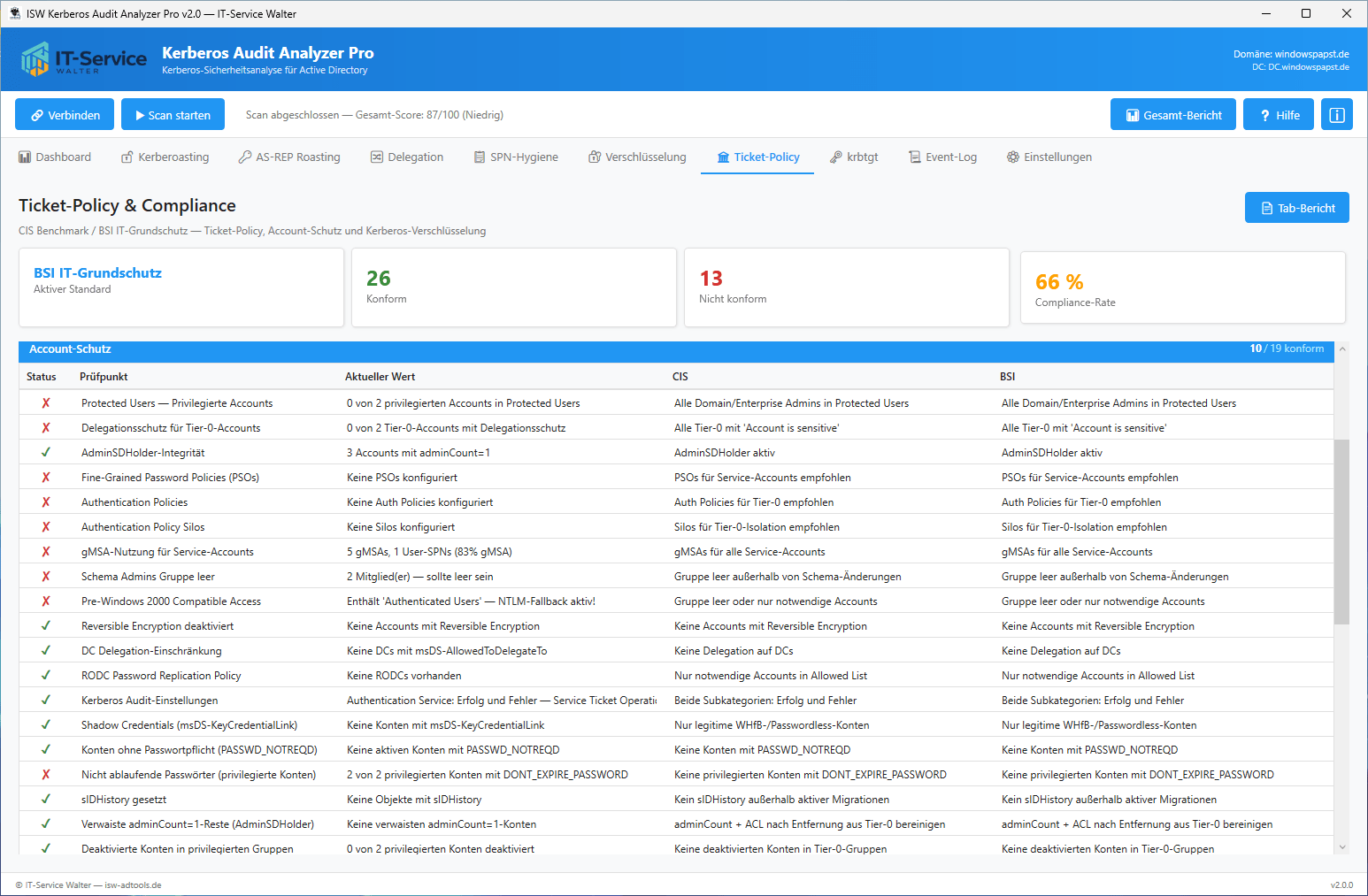1368x896 pixels.
Task: Click 'Keine PSOs konfiguriert' value cell
Action: (x=403, y=478)
